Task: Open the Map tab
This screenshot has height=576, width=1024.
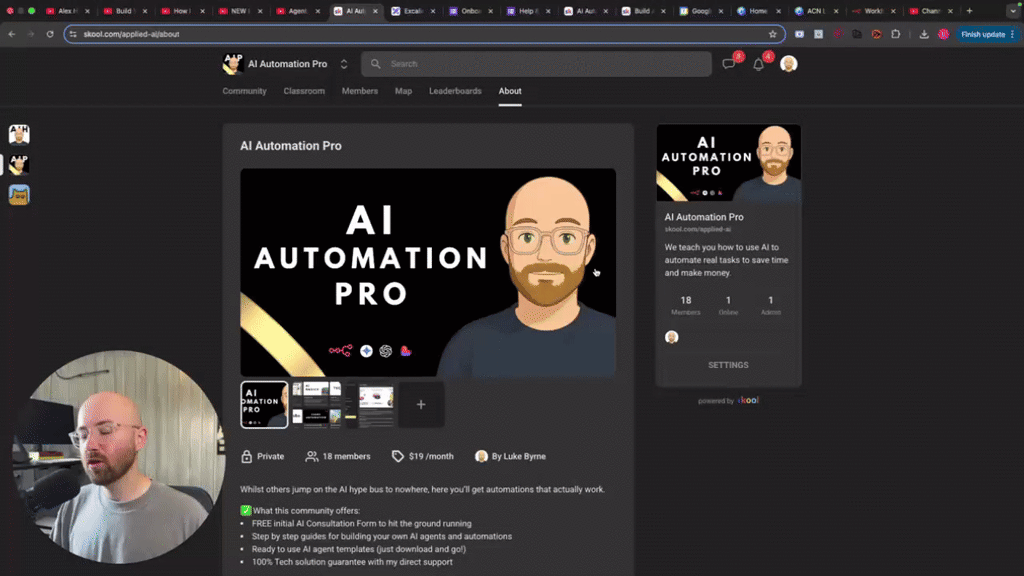Action: point(403,91)
